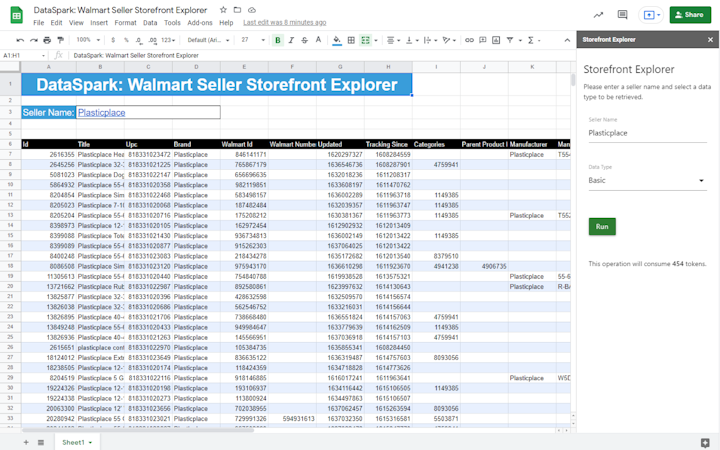
Task: Format cells as currency
Action: 113,40
